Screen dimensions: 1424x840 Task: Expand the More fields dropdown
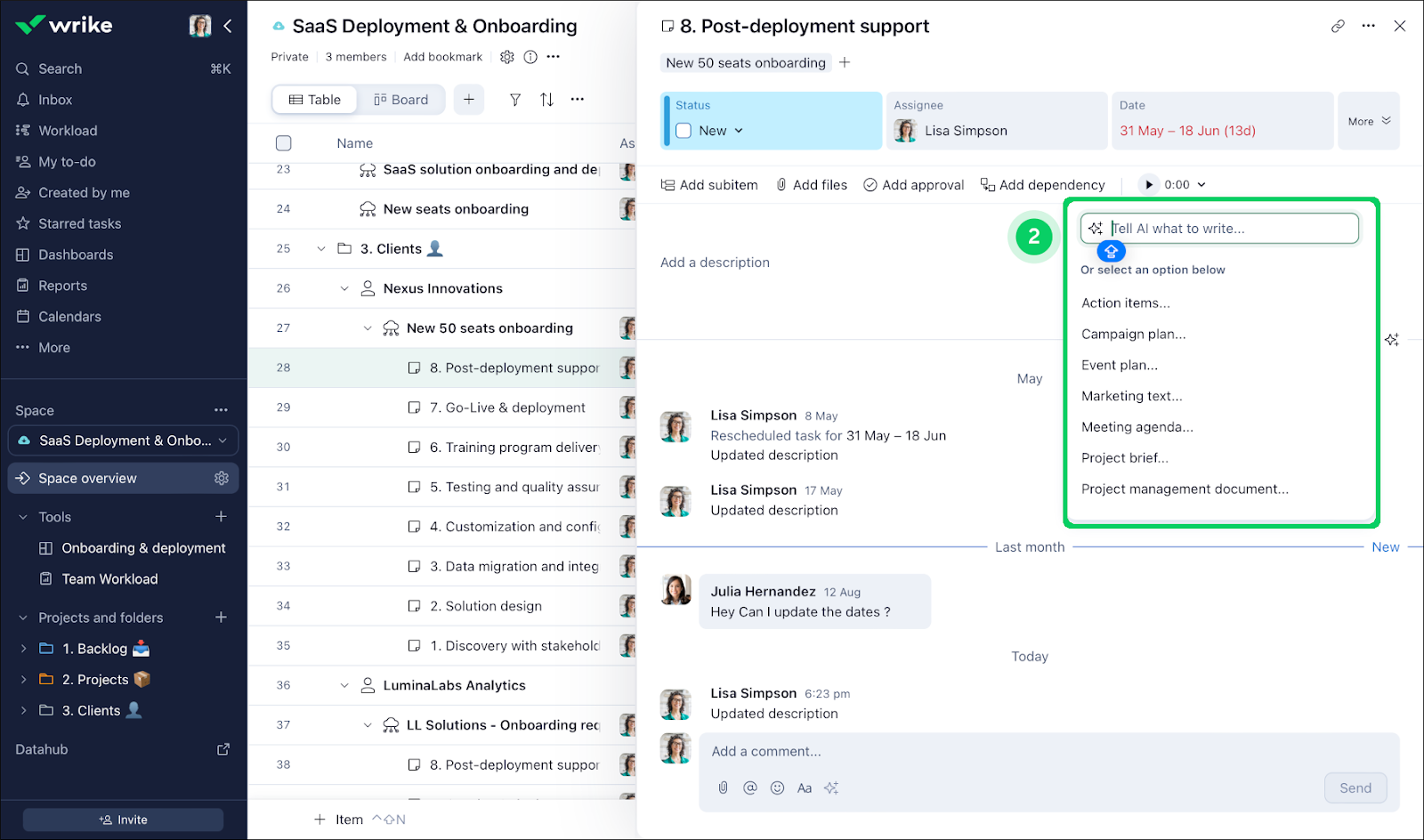[1368, 121]
